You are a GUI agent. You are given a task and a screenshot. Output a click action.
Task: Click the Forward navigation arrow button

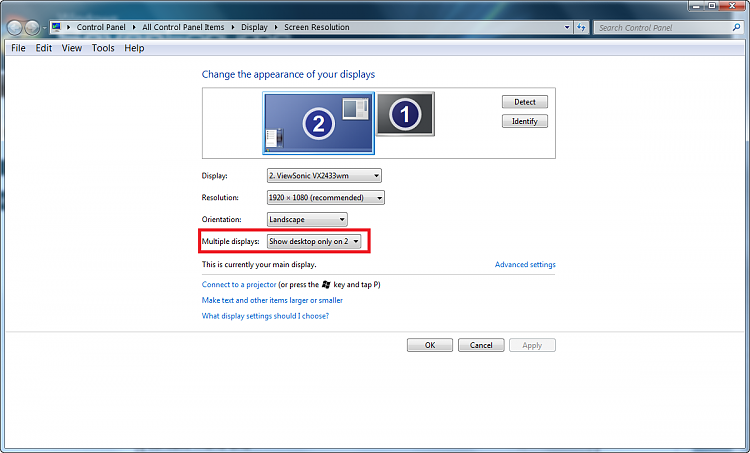click(32, 28)
